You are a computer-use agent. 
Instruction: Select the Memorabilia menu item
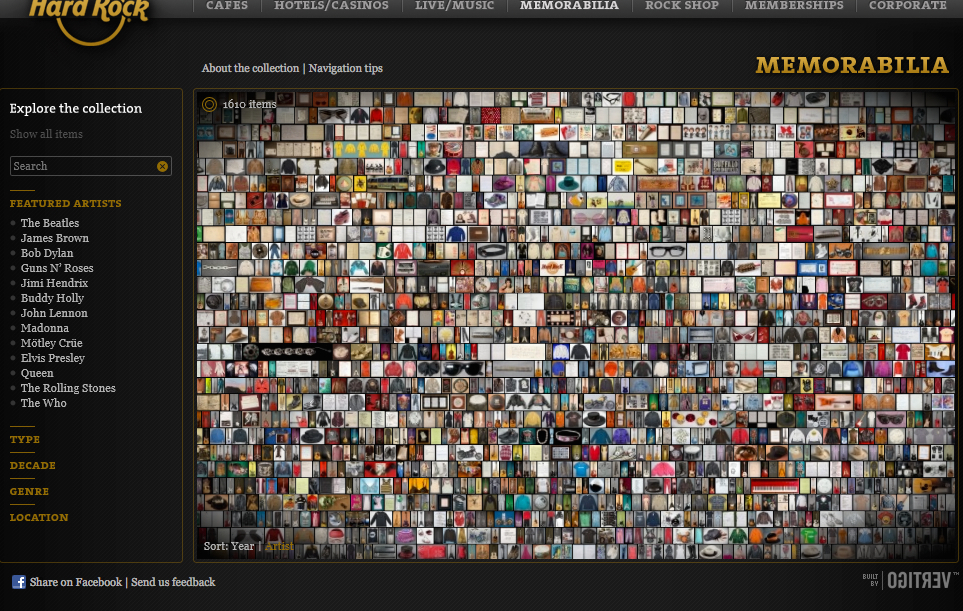pos(569,6)
